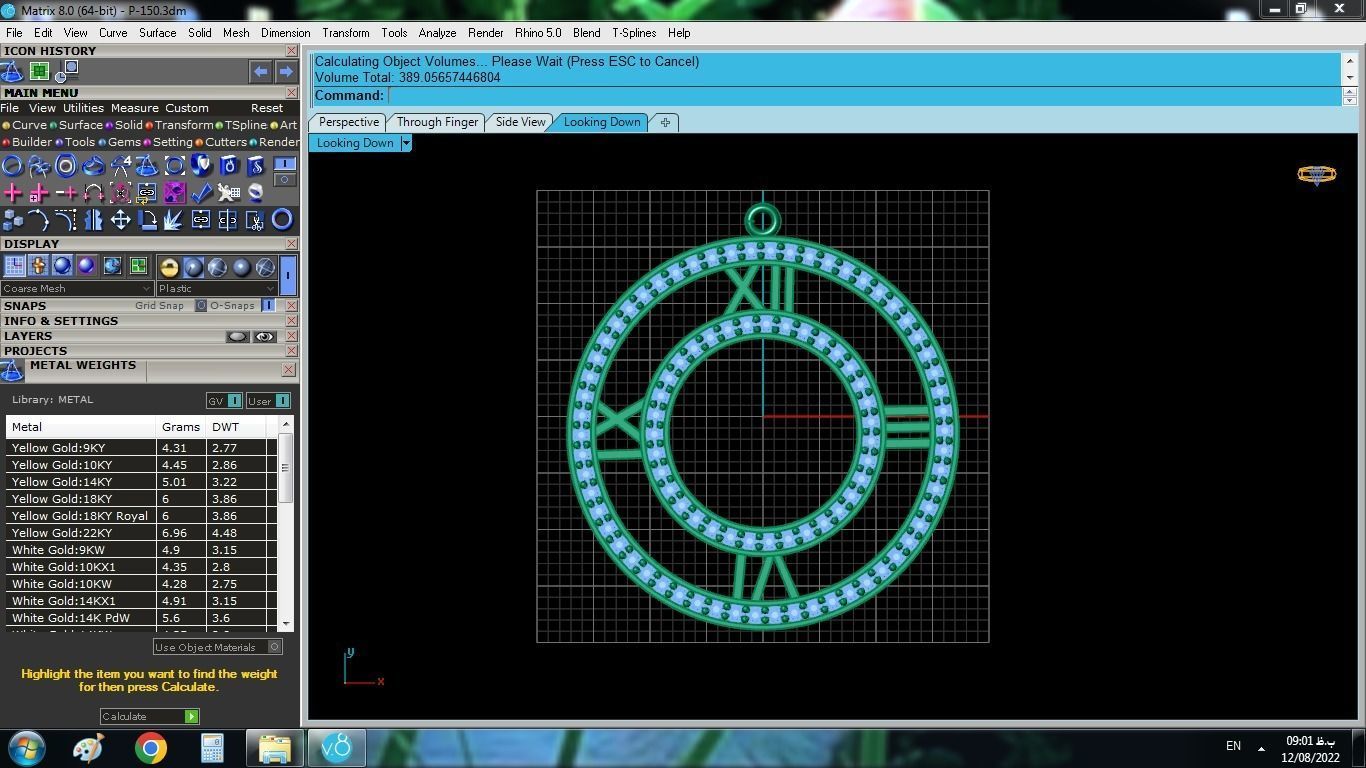Select the cubes group icon

[x=13, y=220]
